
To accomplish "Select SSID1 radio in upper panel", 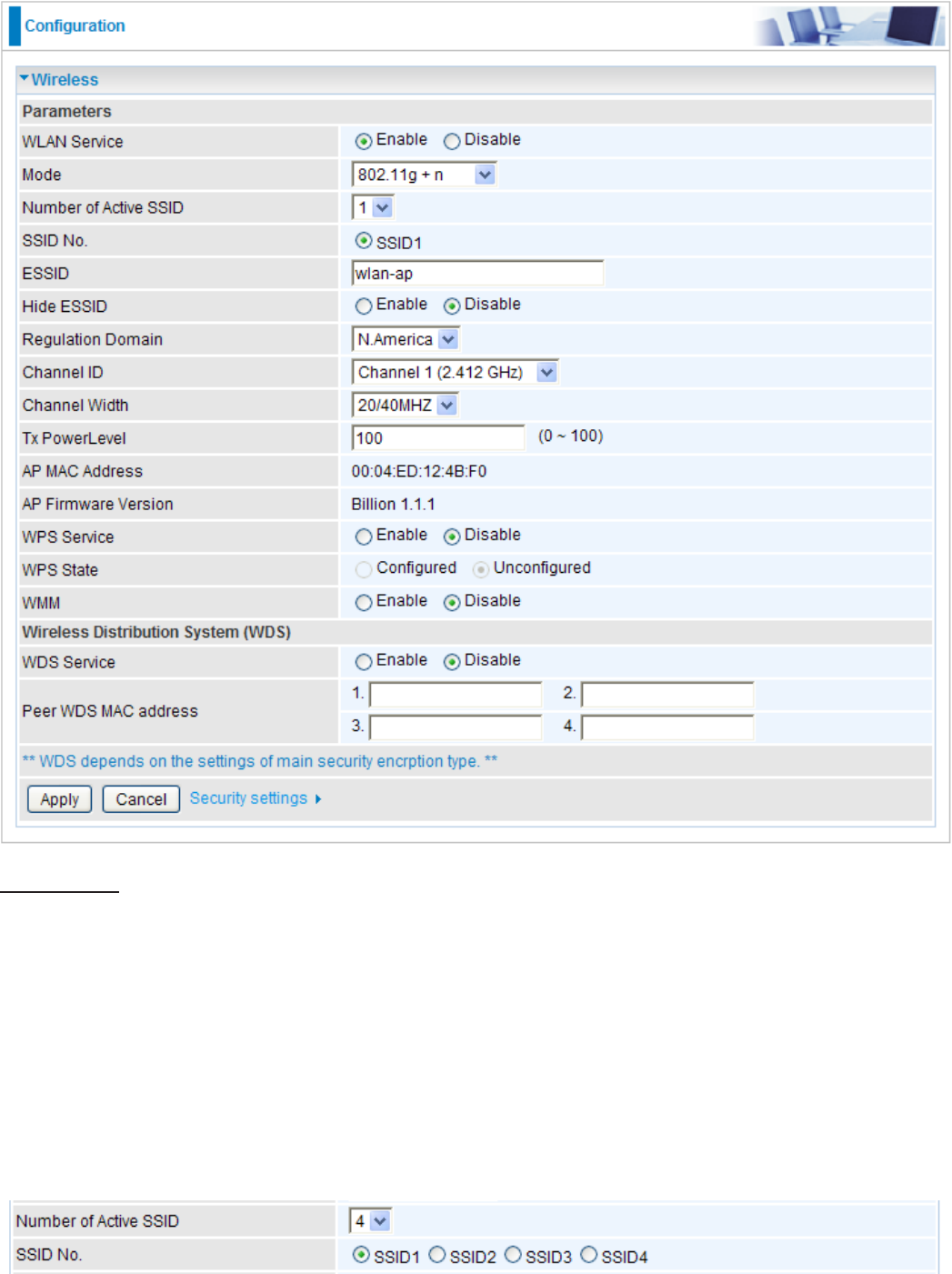I will point(364,241).
